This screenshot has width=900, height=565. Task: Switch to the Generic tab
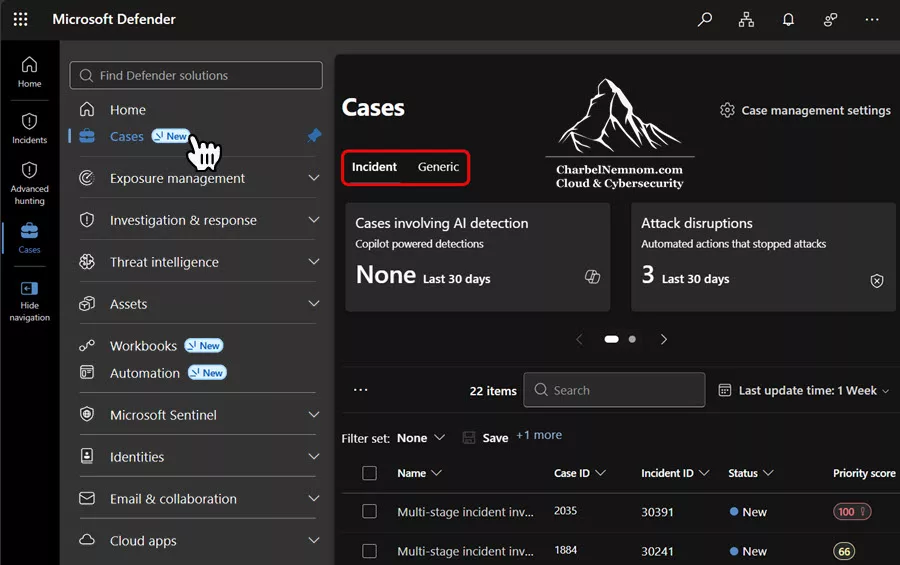438,167
